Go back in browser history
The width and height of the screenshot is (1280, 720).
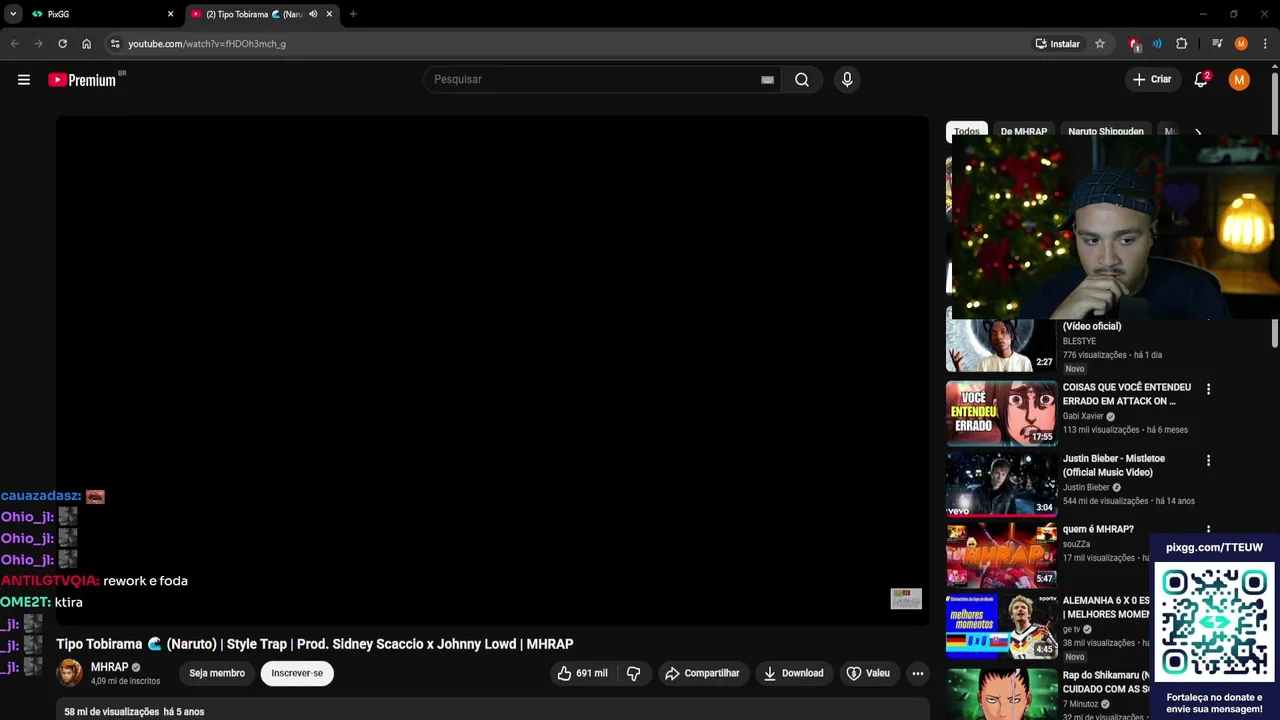click(x=14, y=44)
